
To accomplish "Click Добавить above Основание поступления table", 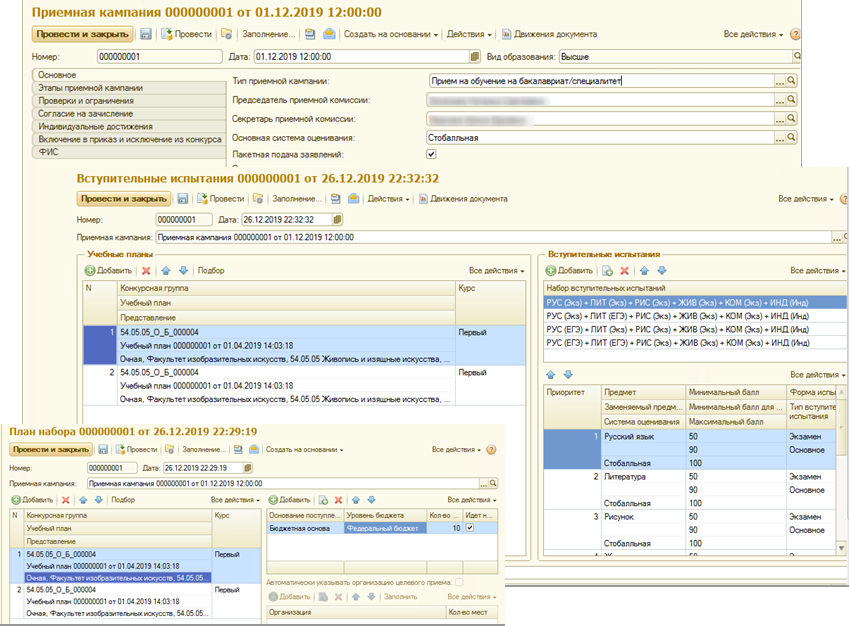I will tap(290, 500).
